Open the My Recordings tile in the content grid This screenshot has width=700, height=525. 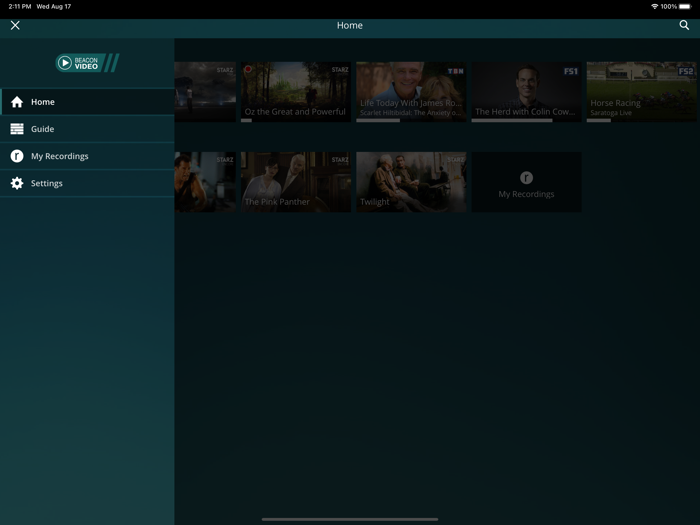coord(526,182)
